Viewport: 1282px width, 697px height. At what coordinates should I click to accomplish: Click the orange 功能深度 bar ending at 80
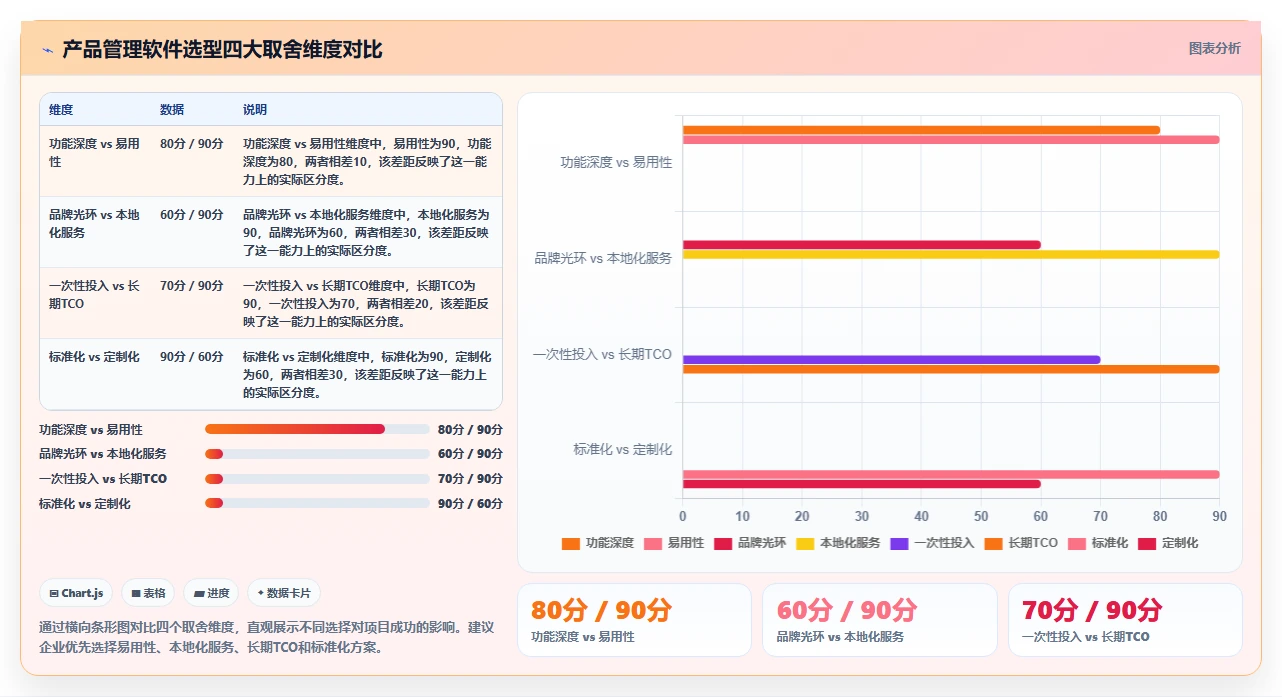[x=921, y=130]
